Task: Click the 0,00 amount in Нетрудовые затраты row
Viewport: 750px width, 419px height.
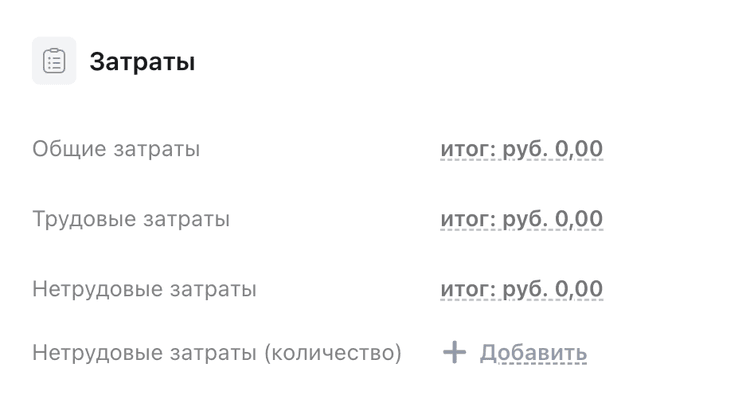Action: tap(579, 289)
